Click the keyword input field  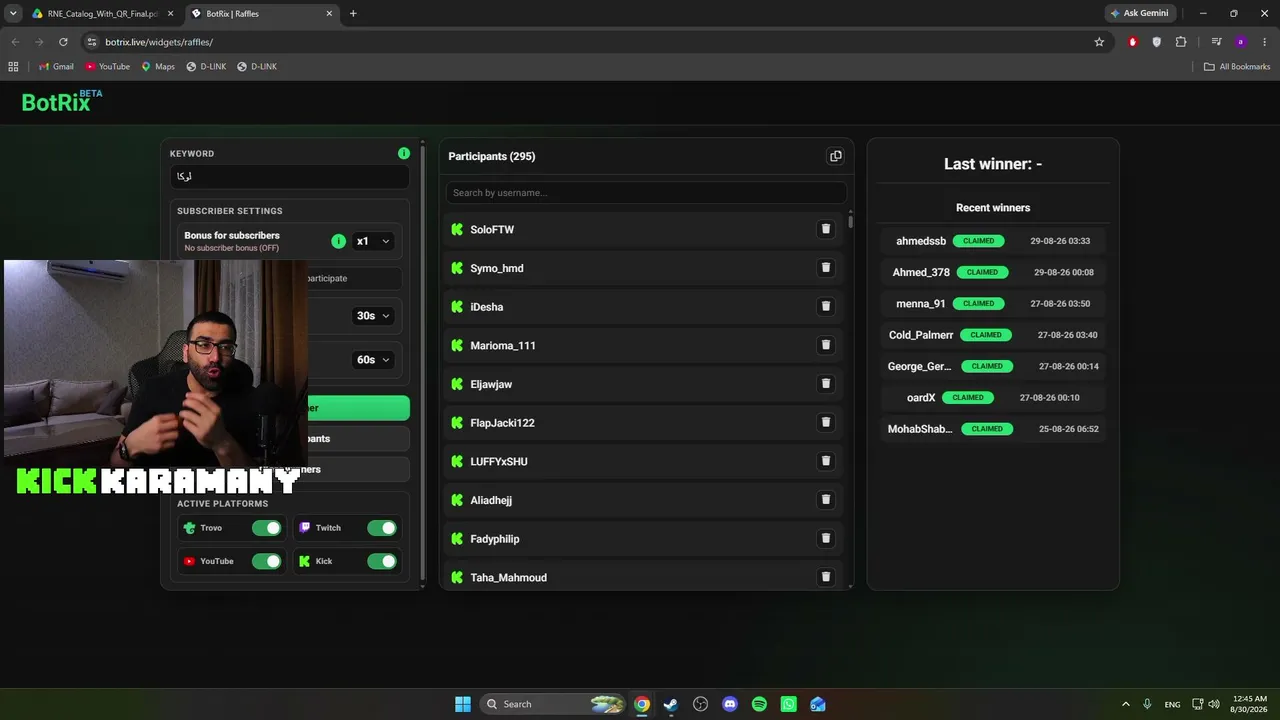[290, 176]
